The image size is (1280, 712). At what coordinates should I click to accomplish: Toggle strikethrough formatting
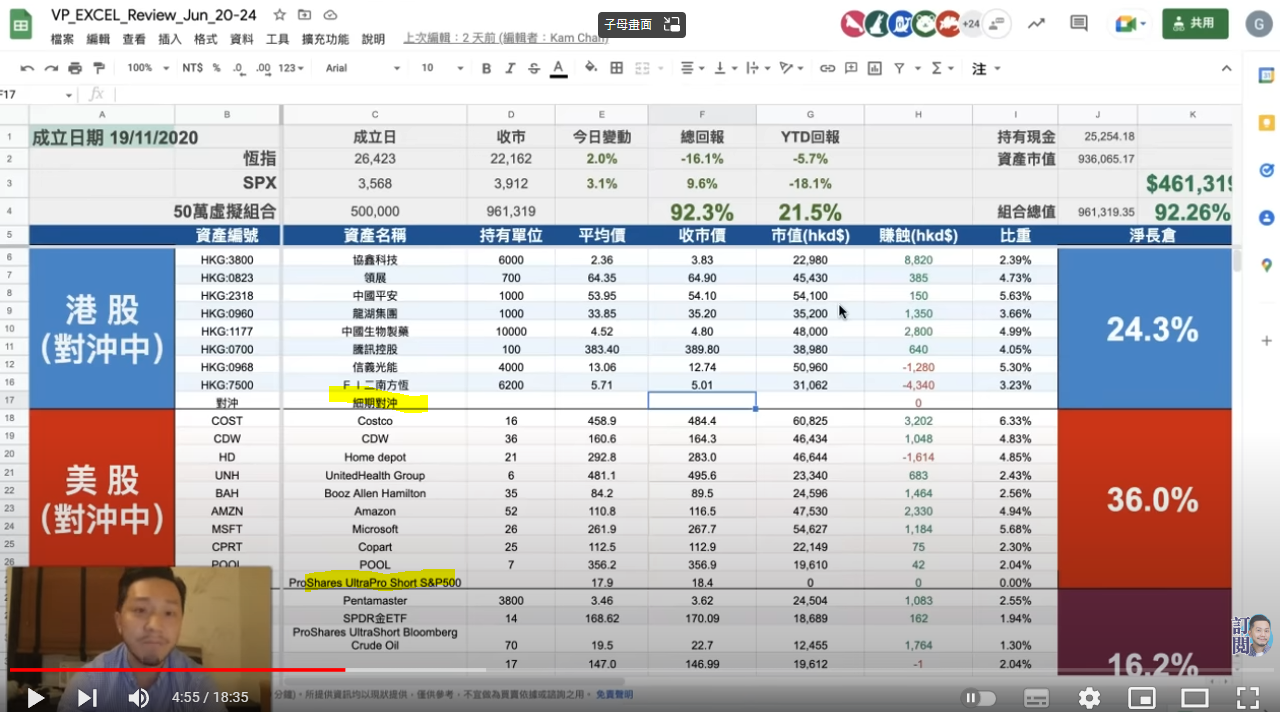click(x=535, y=68)
